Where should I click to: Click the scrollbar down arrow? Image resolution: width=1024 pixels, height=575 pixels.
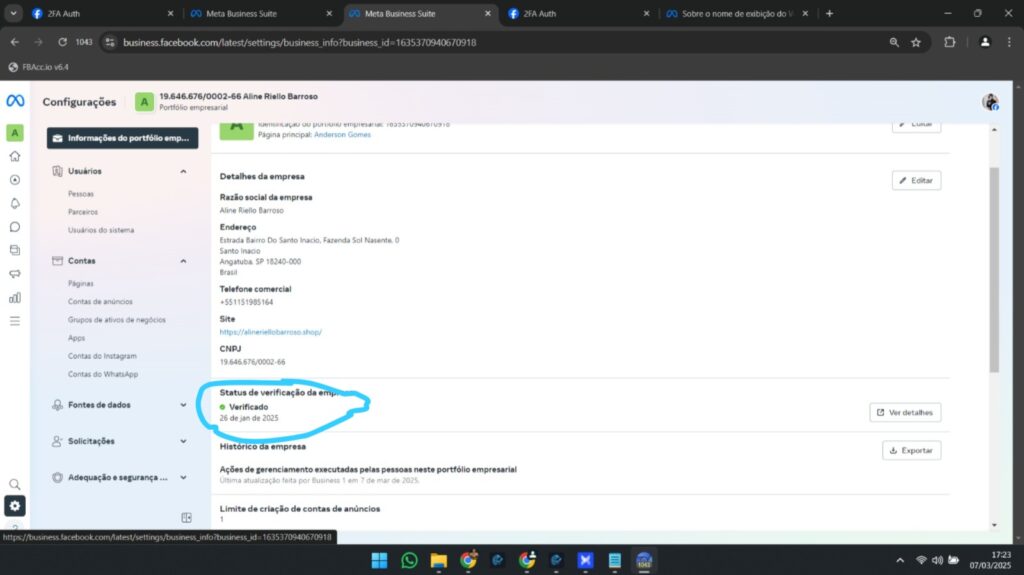click(994, 525)
